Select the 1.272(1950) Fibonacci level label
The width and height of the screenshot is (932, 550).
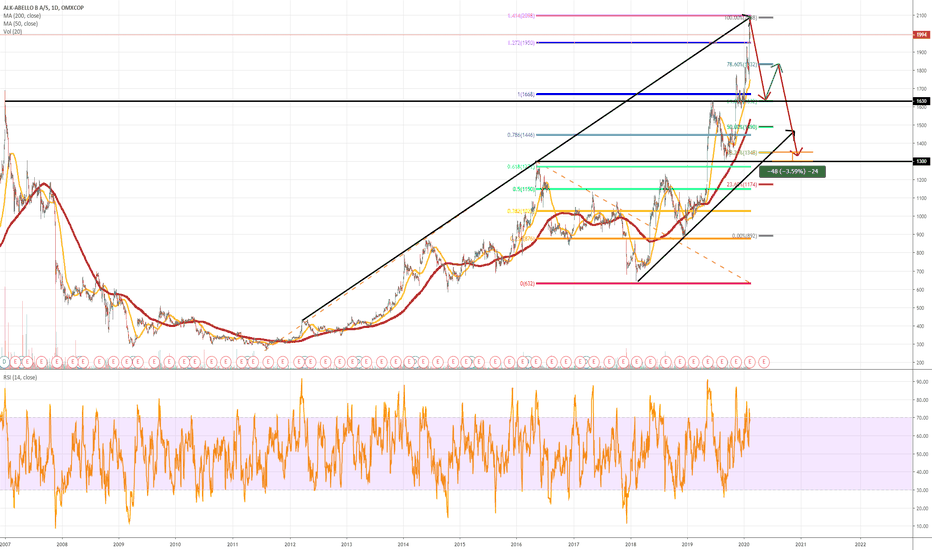coord(521,43)
